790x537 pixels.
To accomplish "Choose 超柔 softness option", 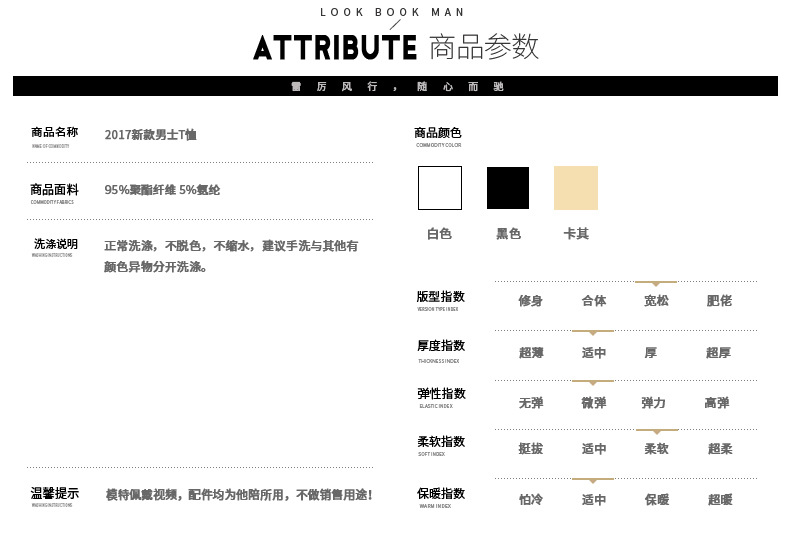I will [x=720, y=449].
